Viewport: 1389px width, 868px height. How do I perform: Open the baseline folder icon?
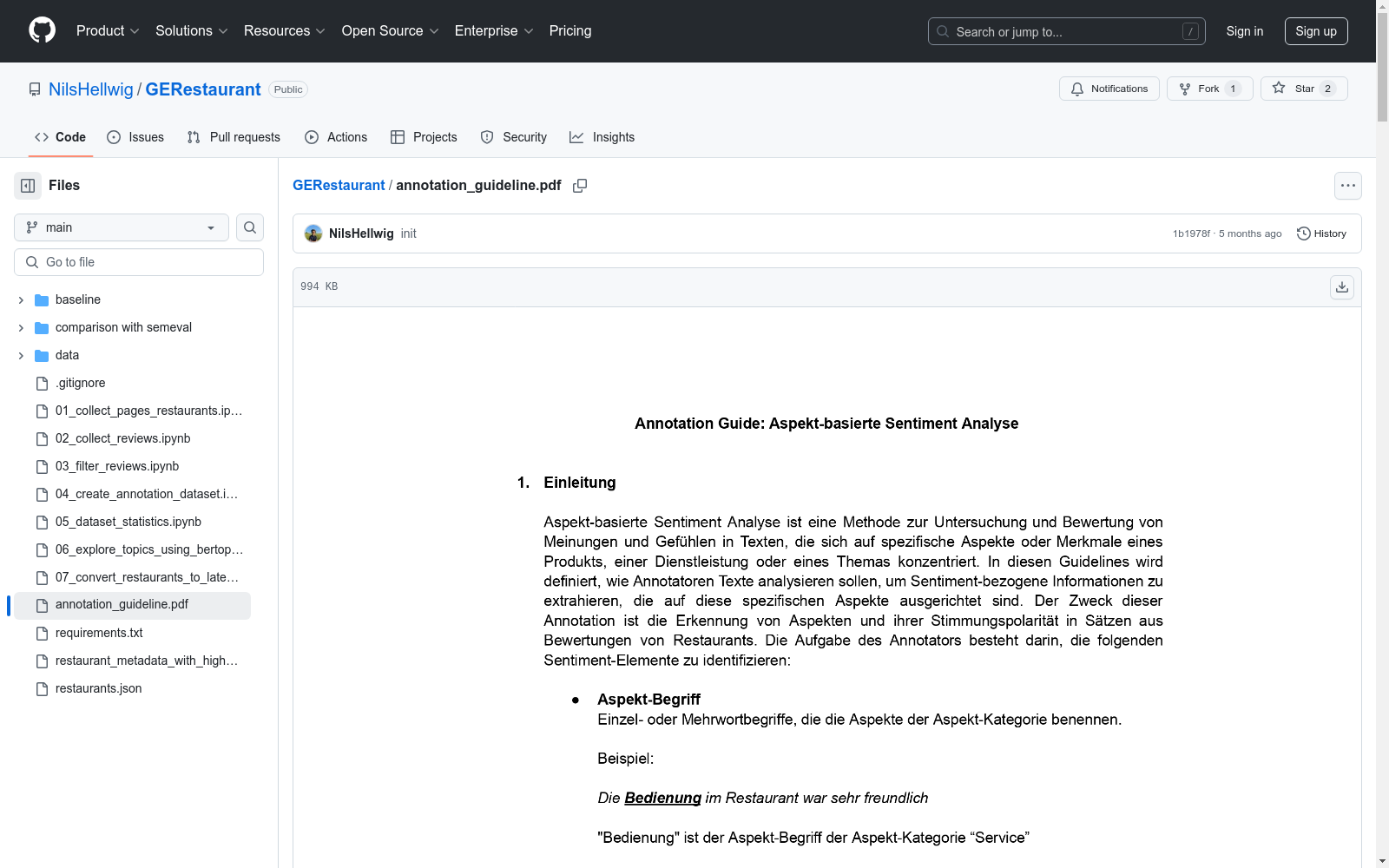[x=42, y=300]
